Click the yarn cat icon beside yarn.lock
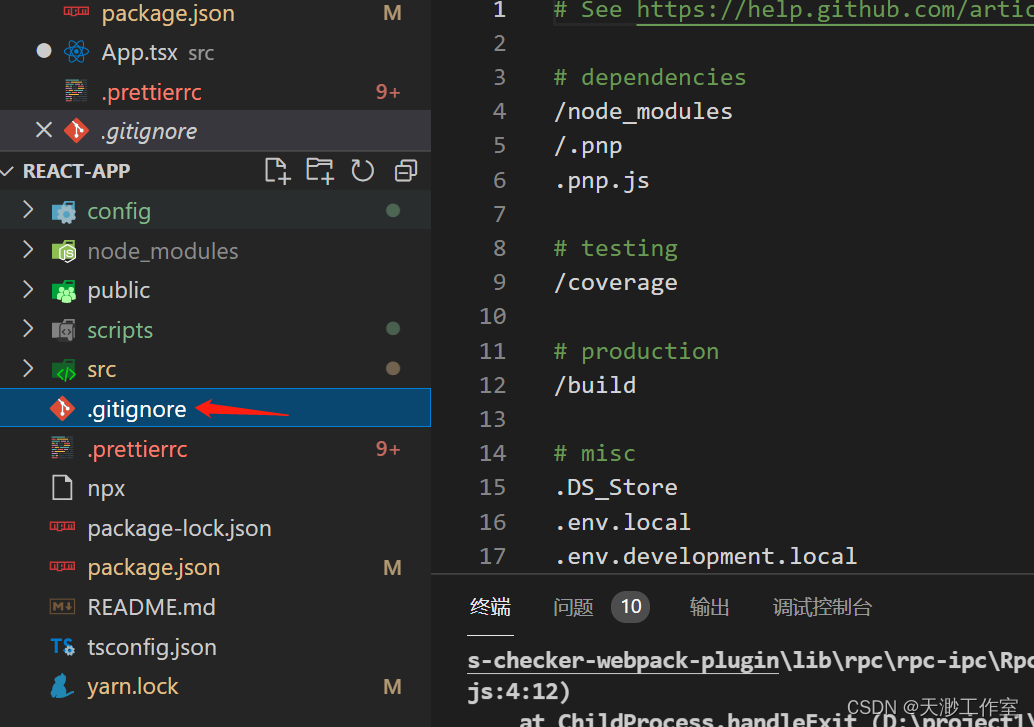1034x727 pixels. tap(62, 686)
